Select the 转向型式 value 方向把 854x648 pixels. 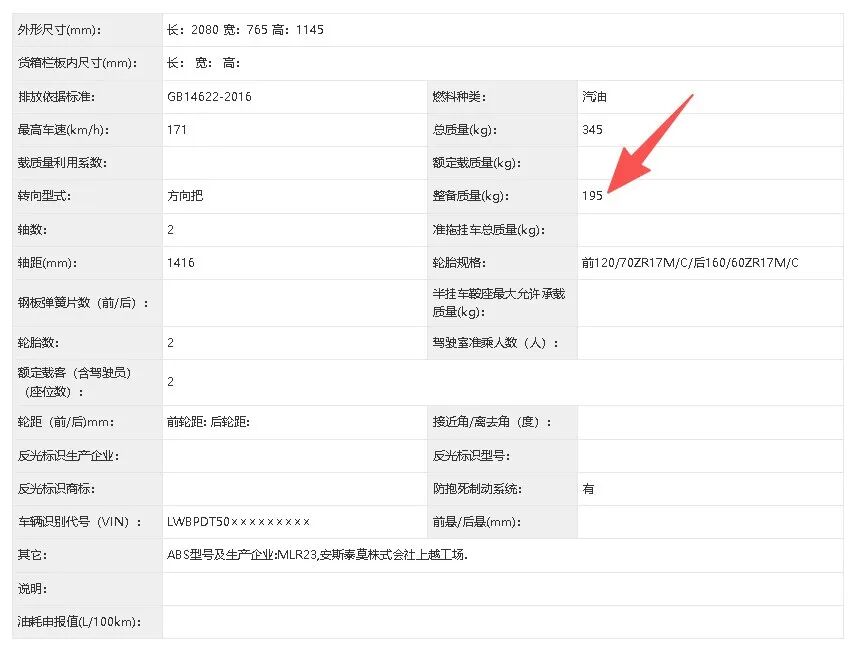[185, 196]
